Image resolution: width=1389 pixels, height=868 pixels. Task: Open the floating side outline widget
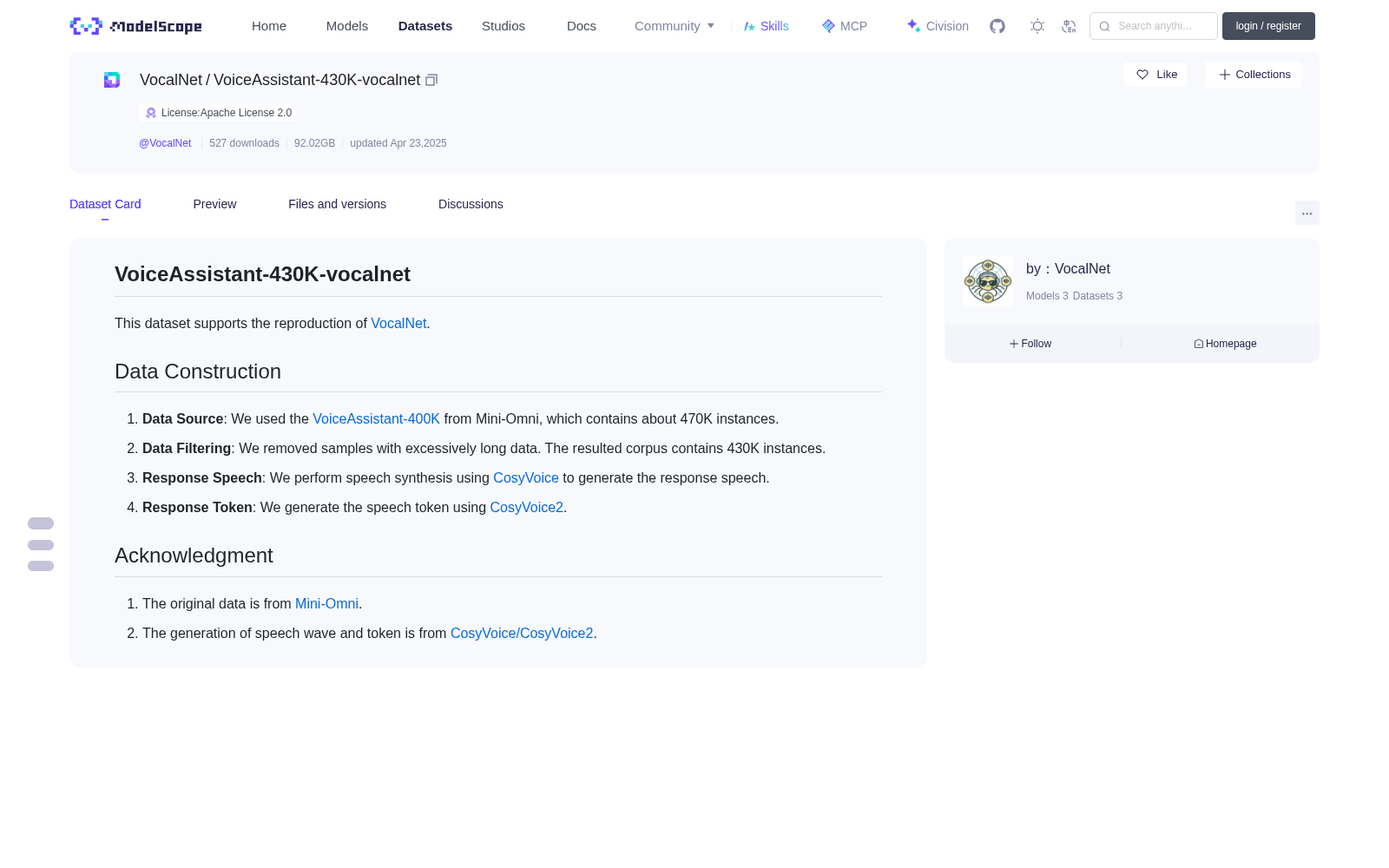[x=41, y=544]
